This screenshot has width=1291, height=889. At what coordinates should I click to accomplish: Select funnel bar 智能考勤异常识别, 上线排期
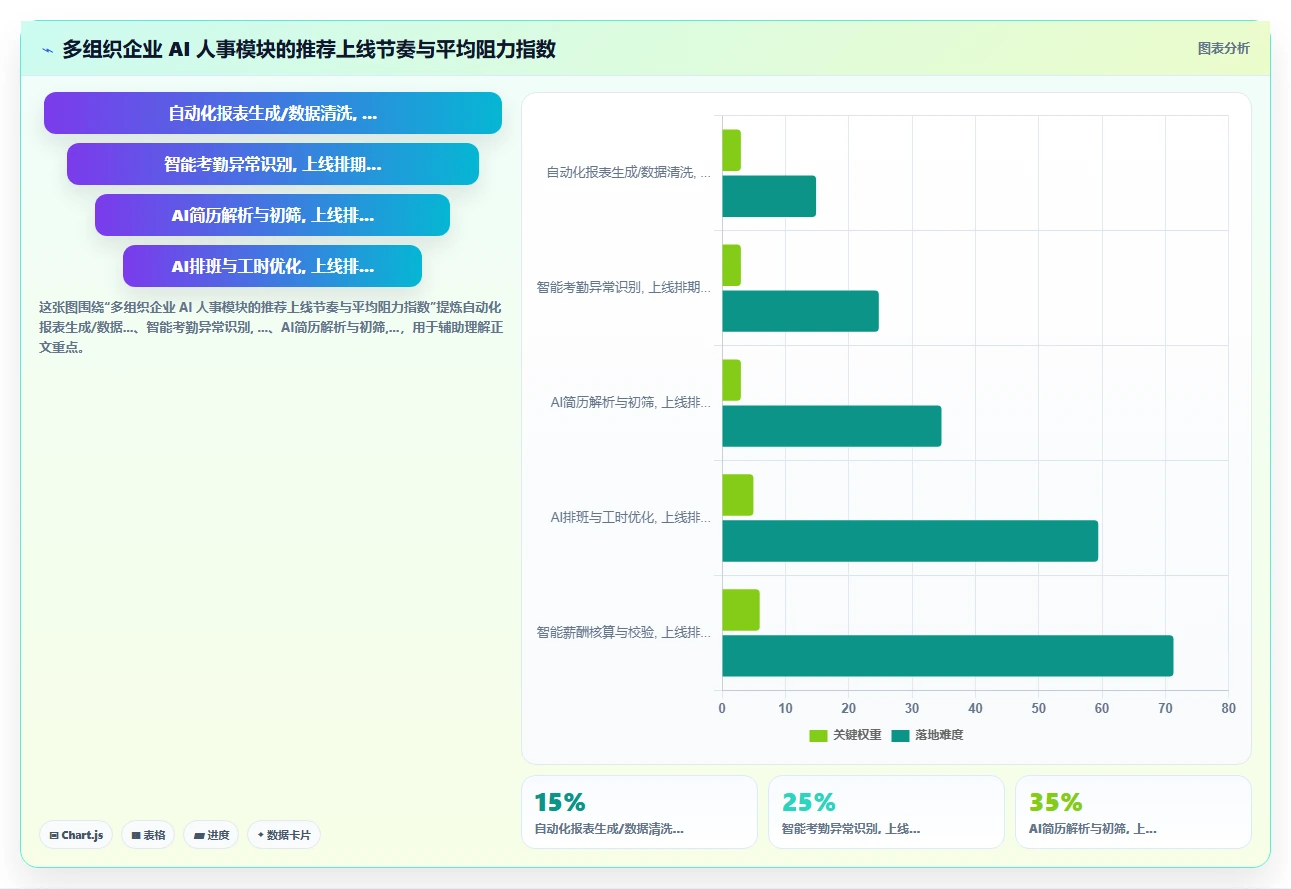[273, 164]
